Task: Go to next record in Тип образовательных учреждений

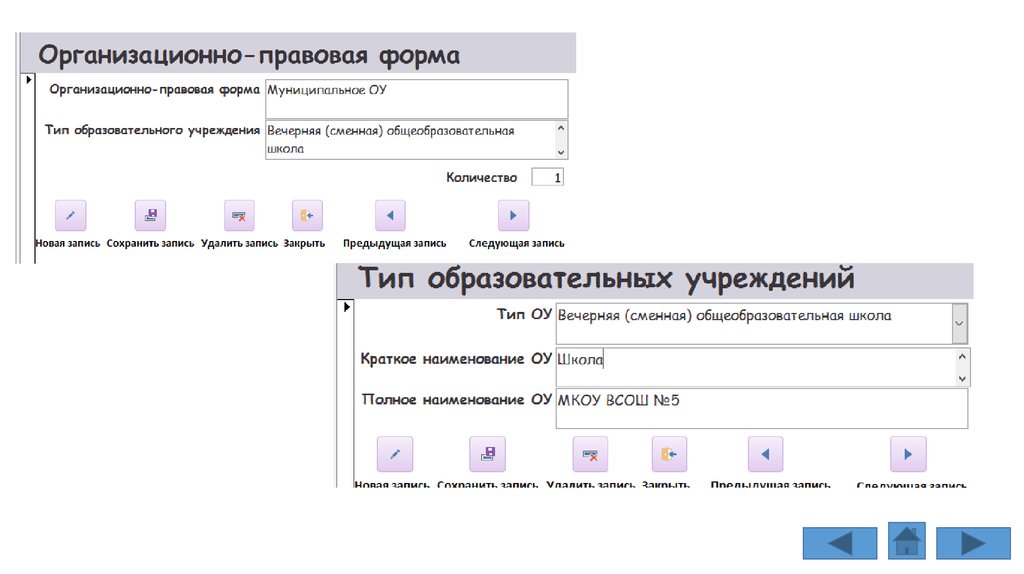Action: pyautogui.click(x=908, y=454)
